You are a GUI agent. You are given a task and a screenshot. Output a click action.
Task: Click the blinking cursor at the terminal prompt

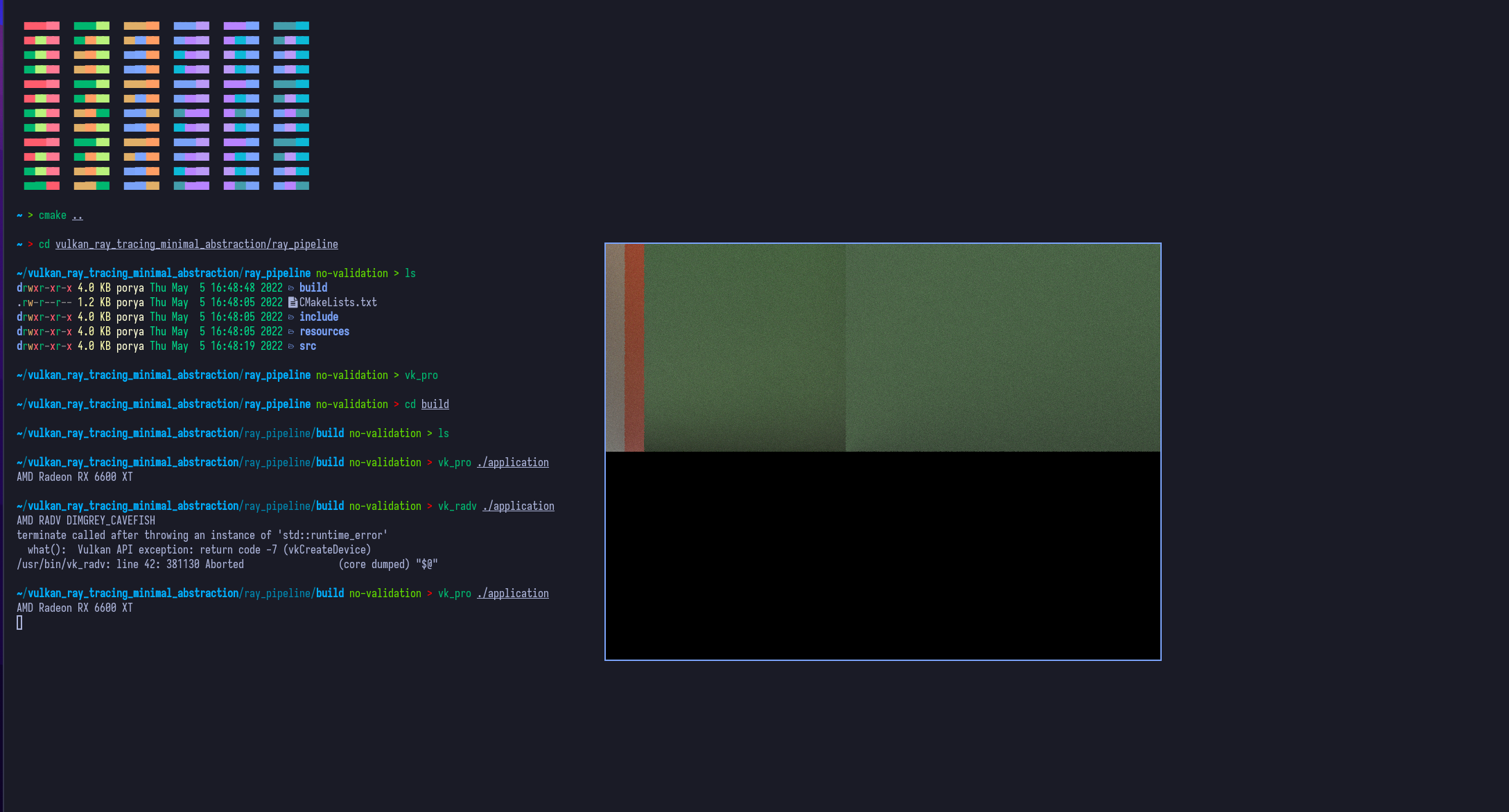(x=19, y=622)
